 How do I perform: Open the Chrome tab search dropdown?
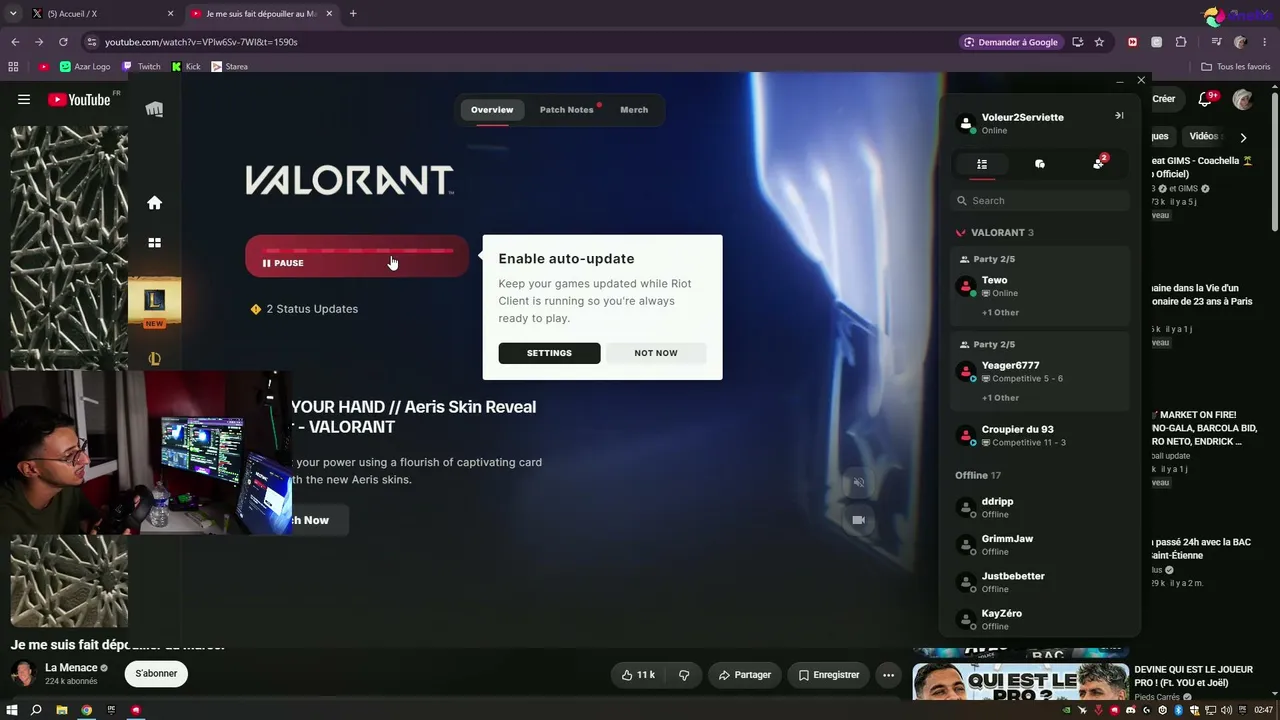point(12,13)
